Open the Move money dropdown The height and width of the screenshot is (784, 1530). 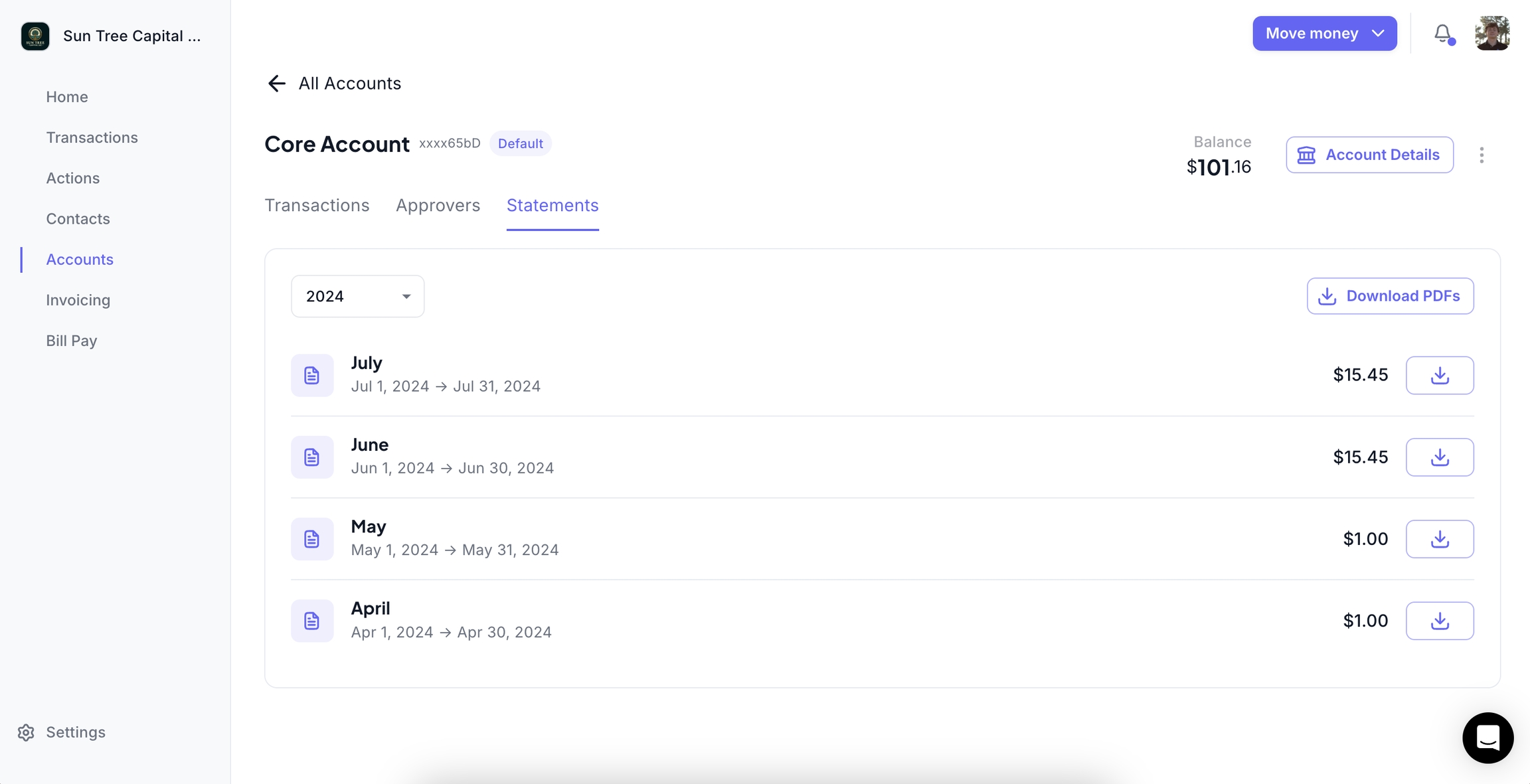point(1324,33)
